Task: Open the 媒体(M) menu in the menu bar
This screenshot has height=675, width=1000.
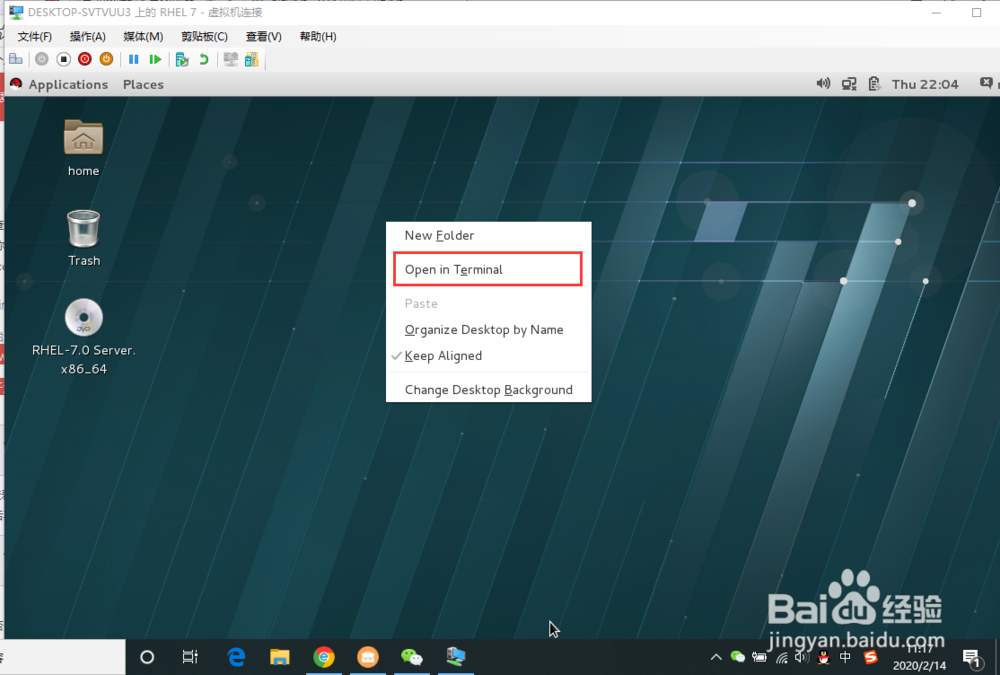Action: coord(144,36)
